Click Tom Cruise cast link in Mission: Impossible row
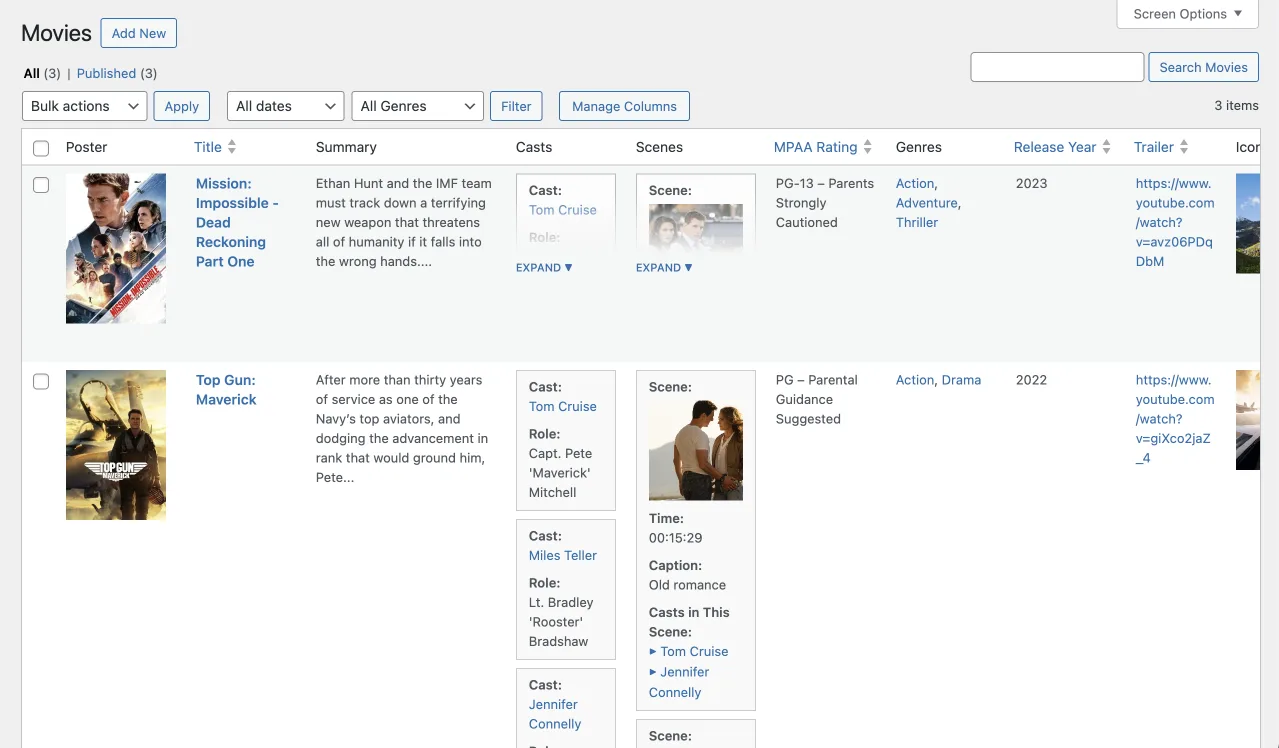The height and width of the screenshot is (748, 1279). point(563,210)
